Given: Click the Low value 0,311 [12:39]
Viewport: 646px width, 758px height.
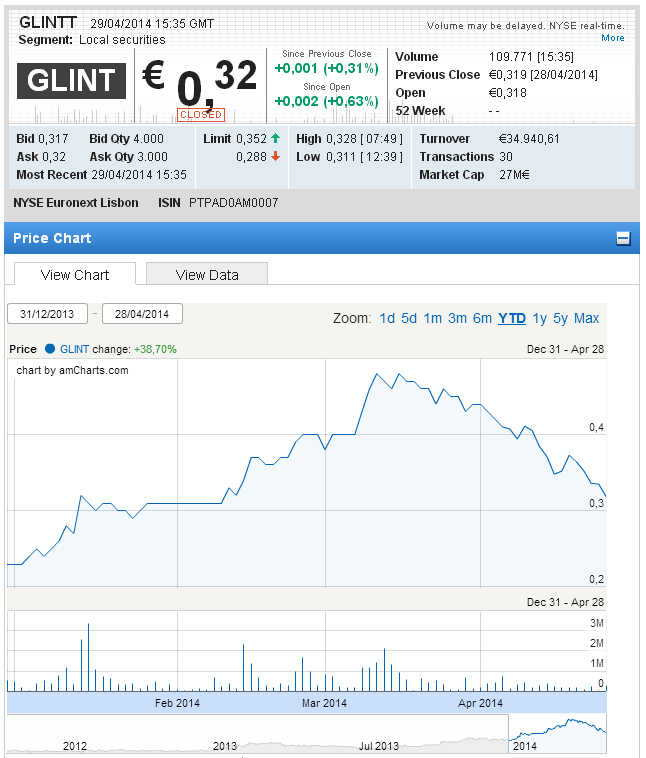Looking at the screenshot, I should [x=364, y=157].
